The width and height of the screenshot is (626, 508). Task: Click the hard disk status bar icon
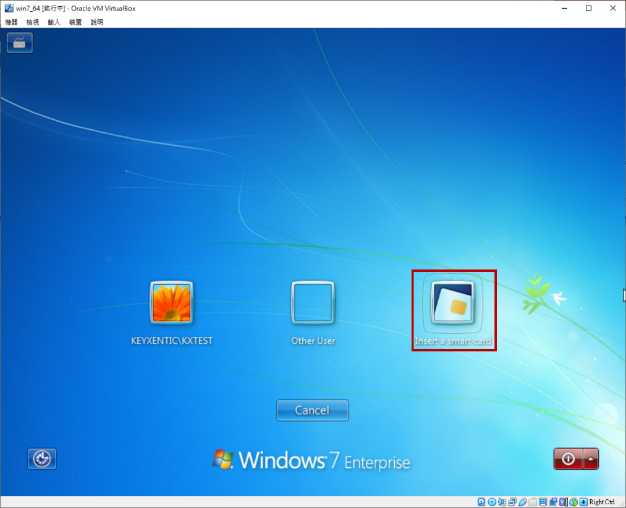click(x=481, y=502)
